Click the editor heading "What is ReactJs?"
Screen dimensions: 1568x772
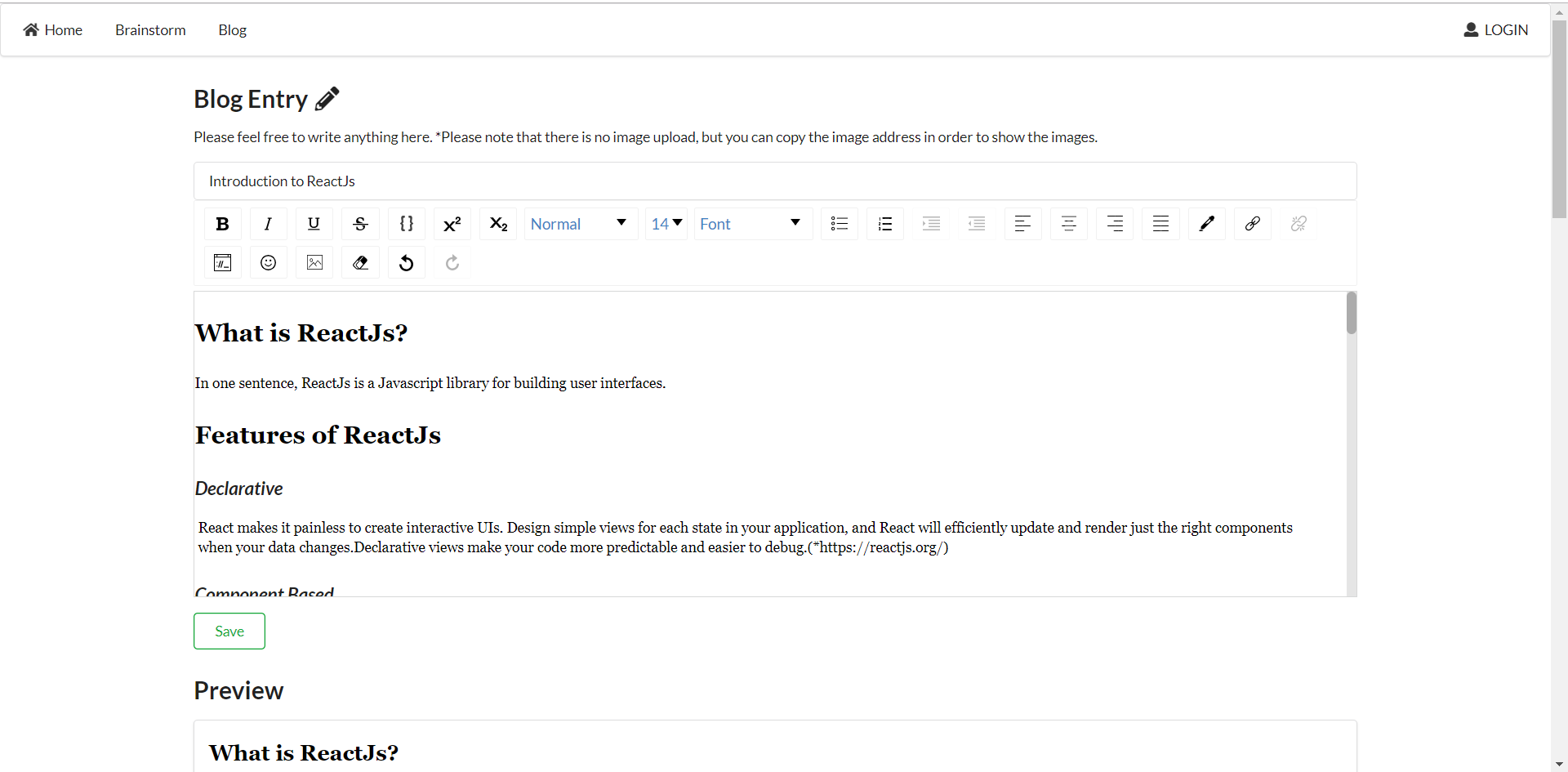click(x=301, y=333)
